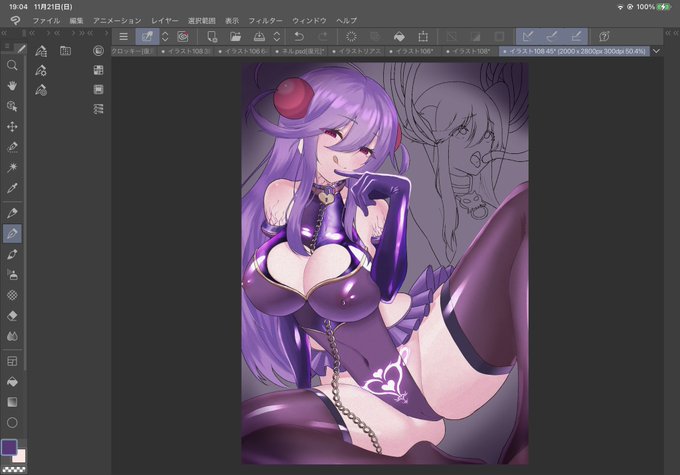Open the 選択範囲 menu
Screen dimensions: 680x475
click(x=202, y=20)
